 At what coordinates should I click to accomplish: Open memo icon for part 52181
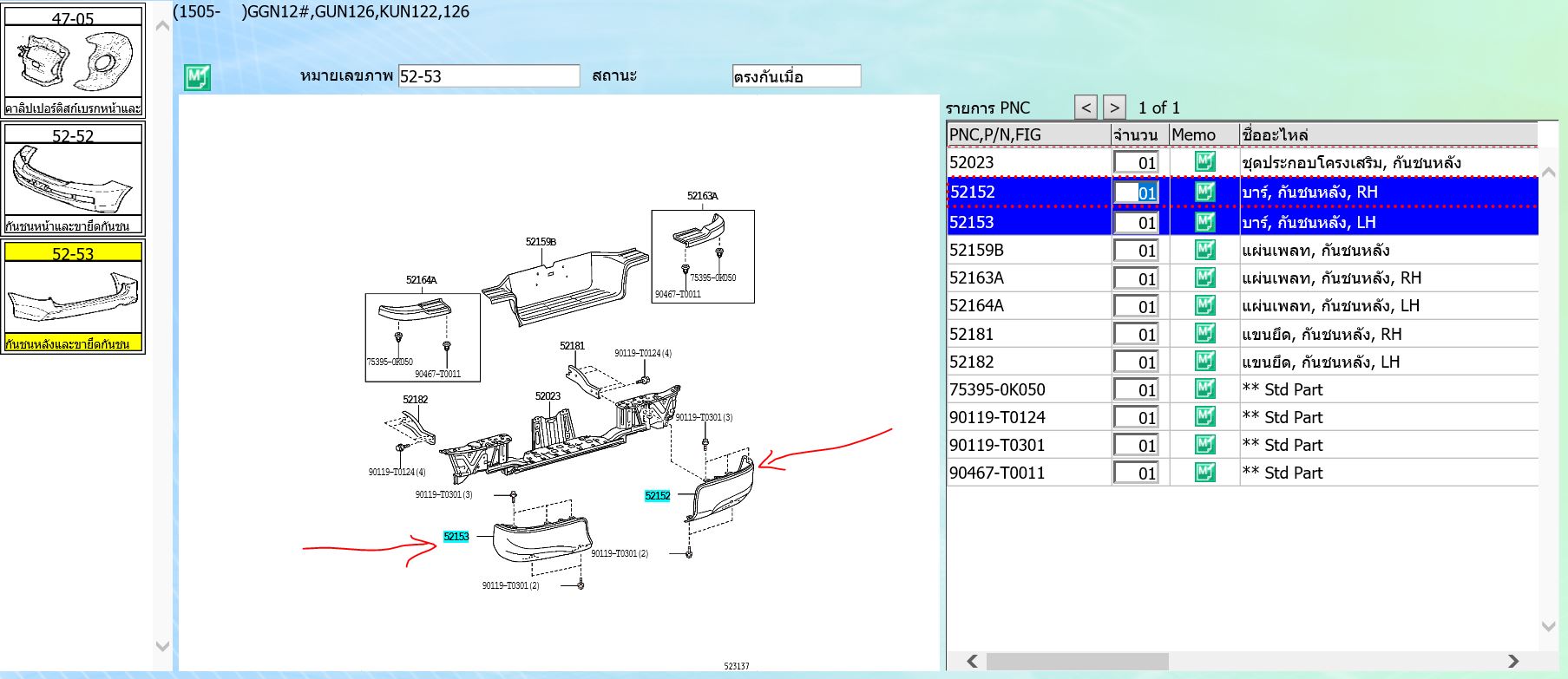1204,334
